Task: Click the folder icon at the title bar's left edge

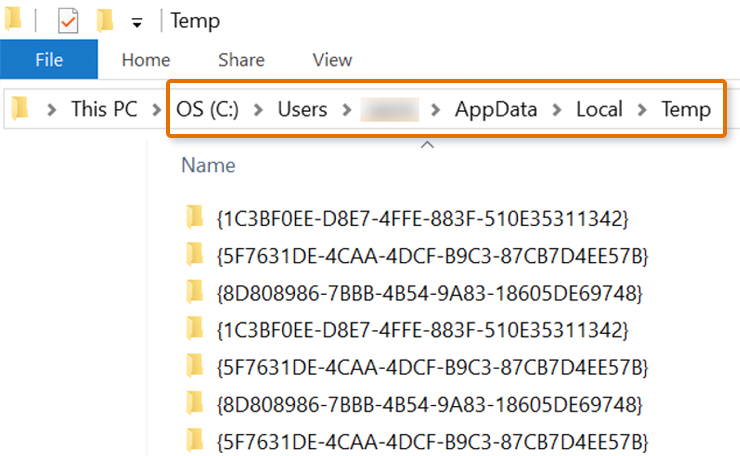Action: pos(13,19)
